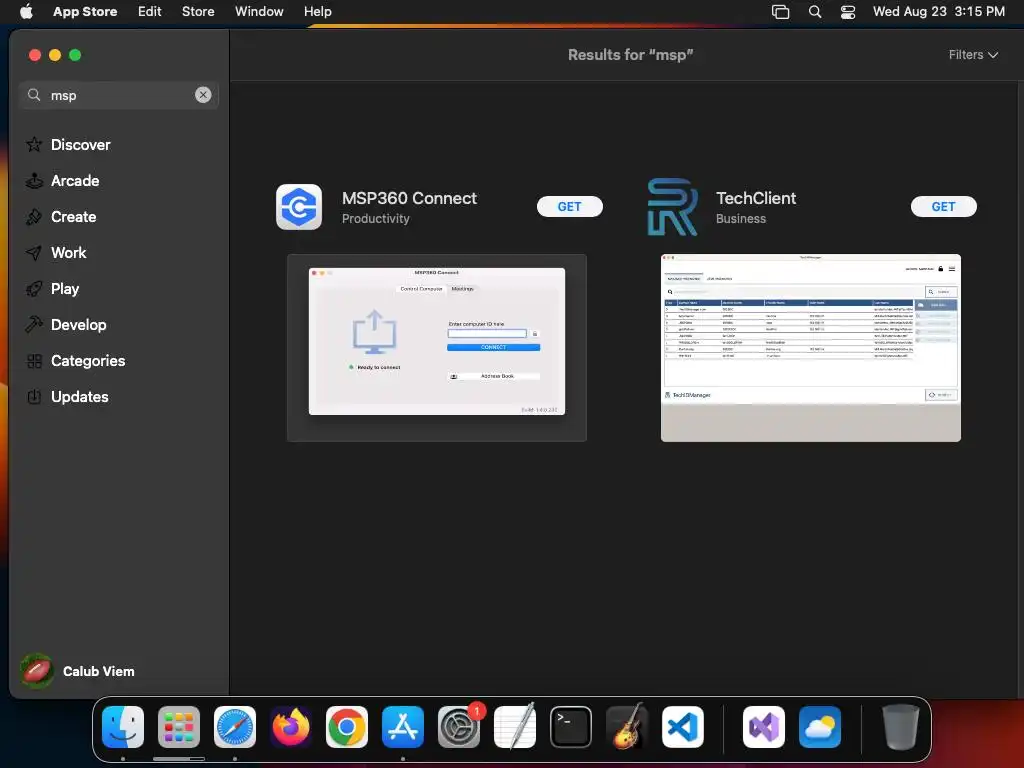This screenshot has height=768, width=1024.
Task: Open the TechClient app icon
Action: click(672, 206)
